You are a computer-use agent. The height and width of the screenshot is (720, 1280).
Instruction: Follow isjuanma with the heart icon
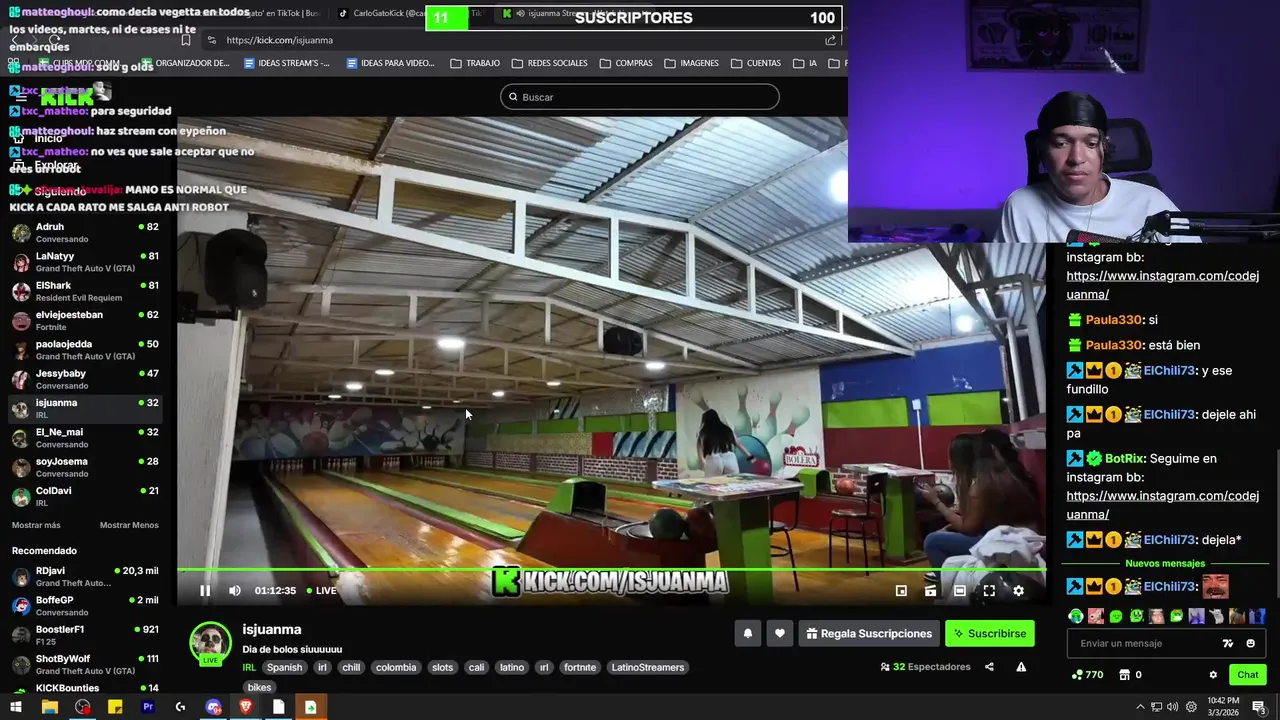(x=780, y=633)
